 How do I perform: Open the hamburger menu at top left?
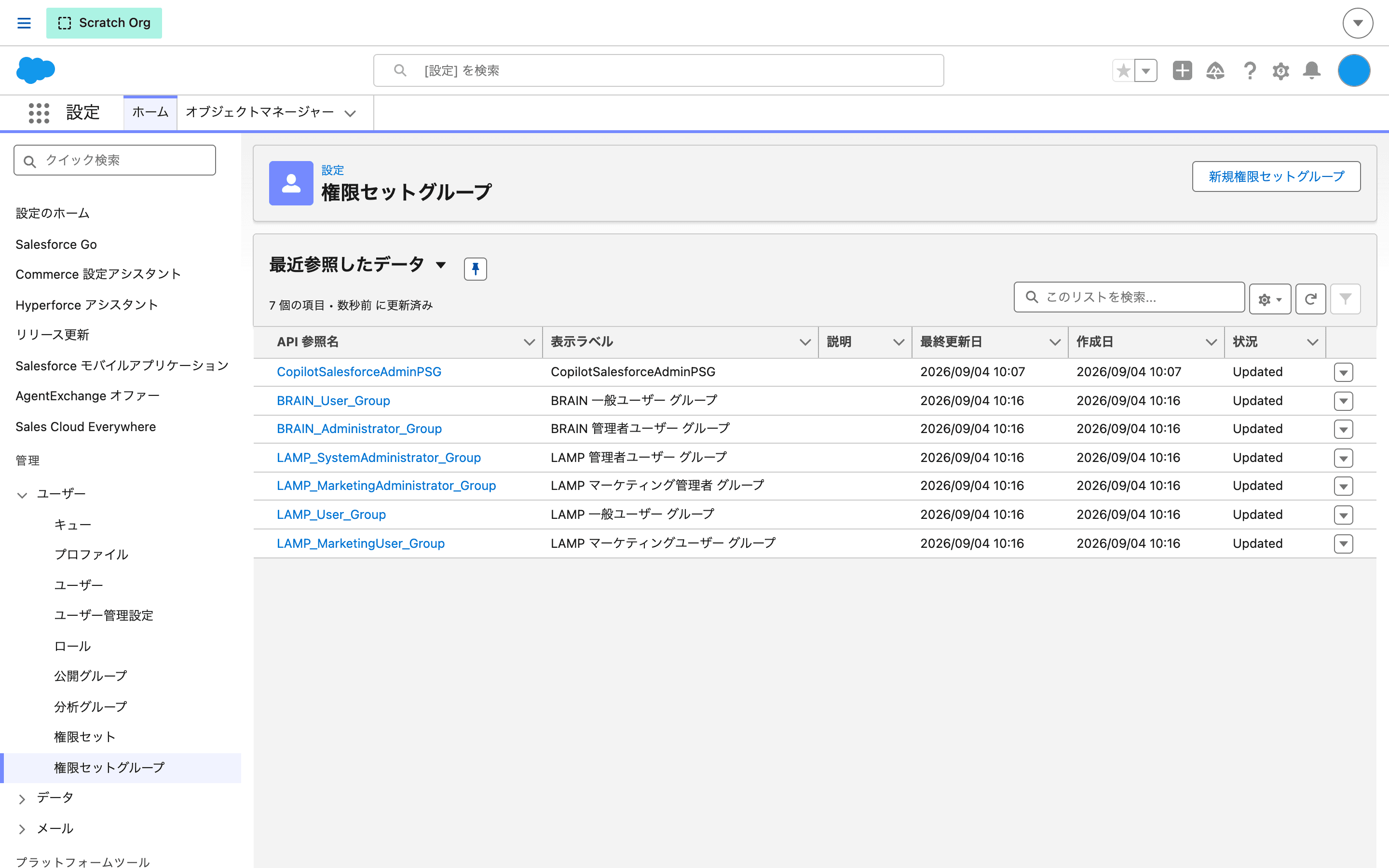pyautogui.click(x=24, y=23)
